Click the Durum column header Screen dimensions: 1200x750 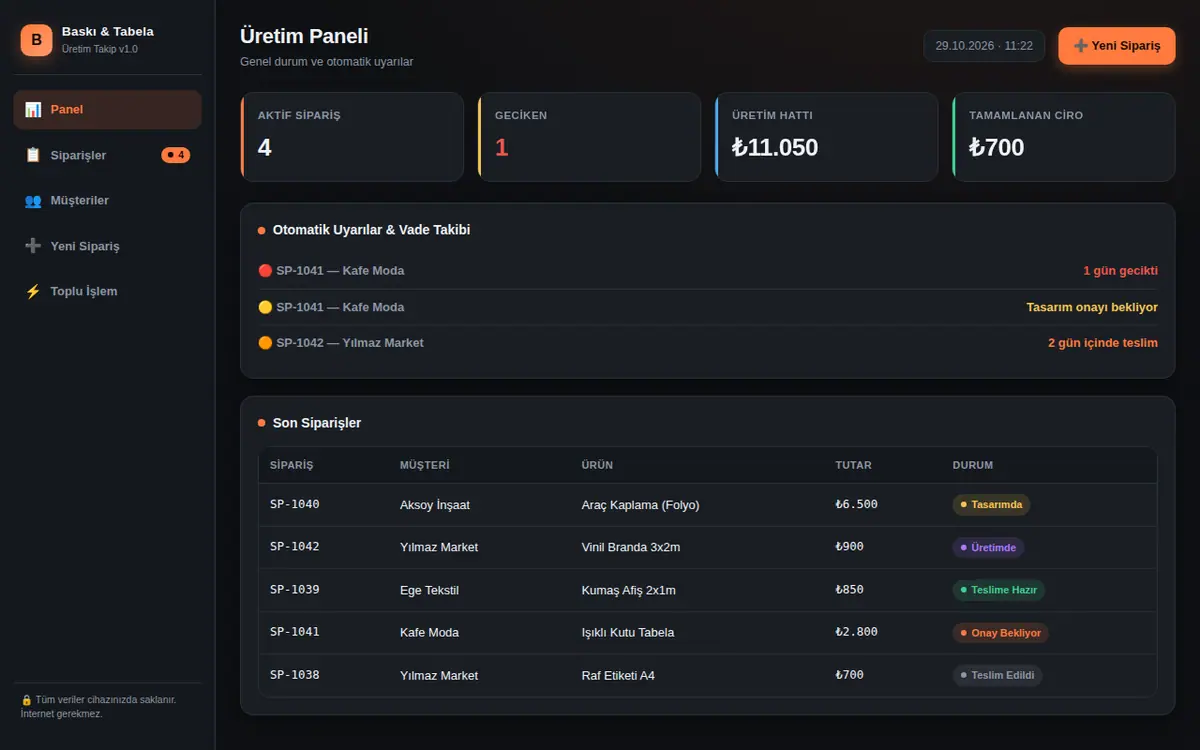click(x=973, y=465)
